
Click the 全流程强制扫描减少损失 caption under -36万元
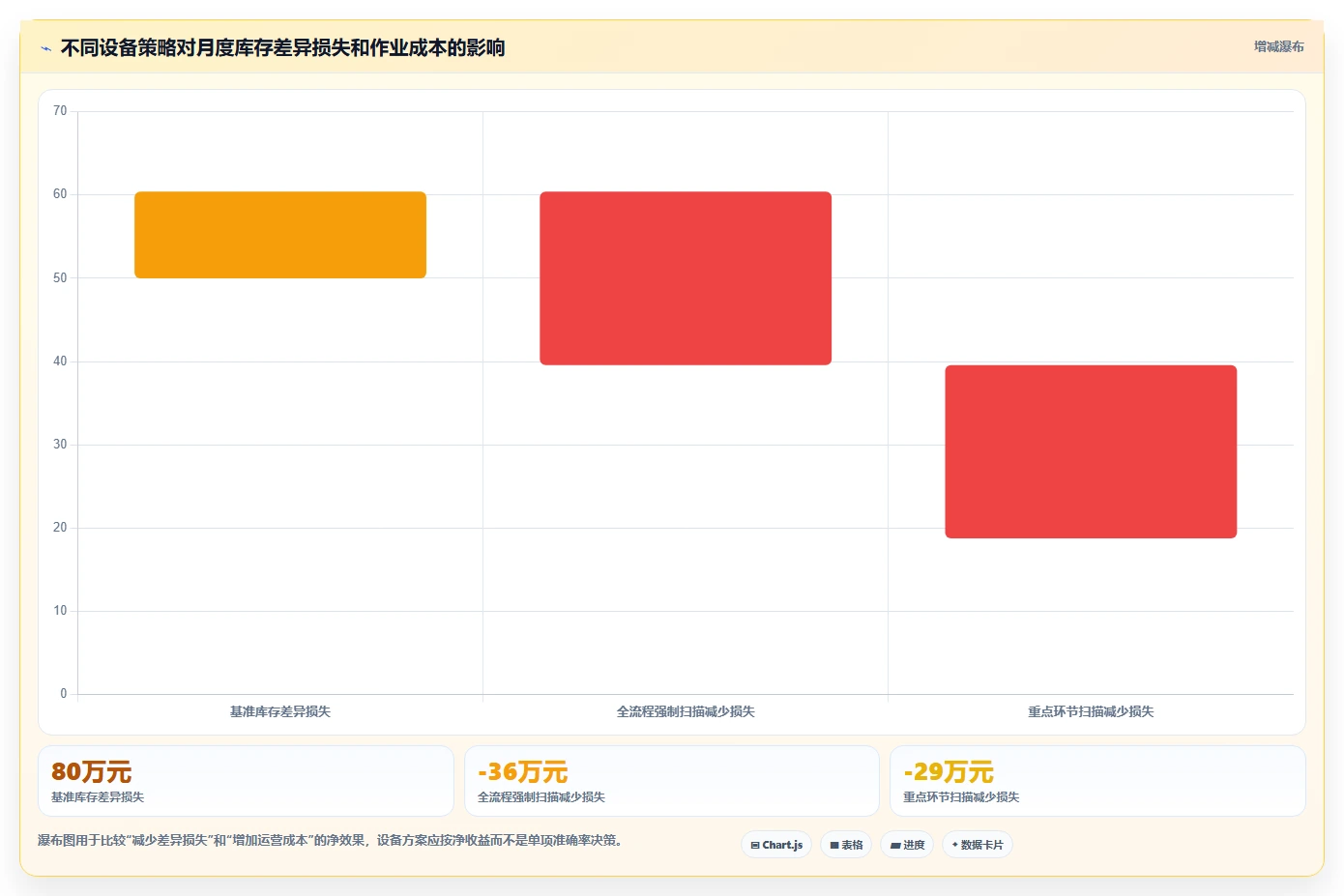pos(541,797)
